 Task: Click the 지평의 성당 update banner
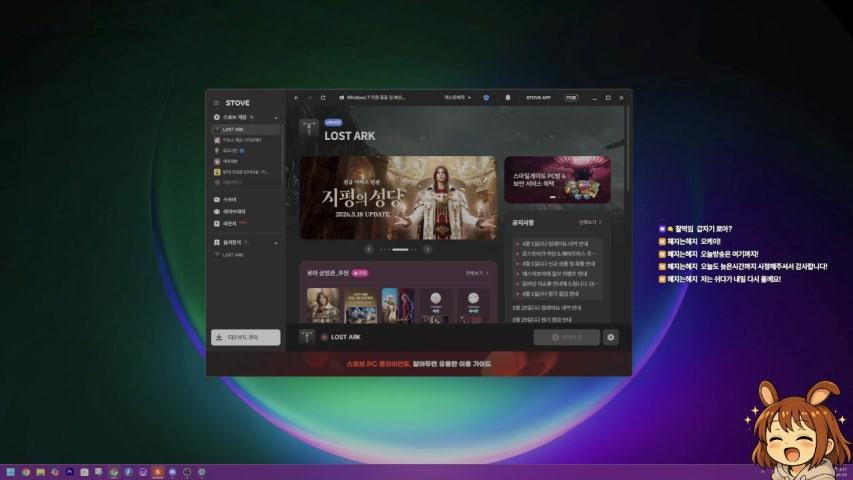point(398,195)
